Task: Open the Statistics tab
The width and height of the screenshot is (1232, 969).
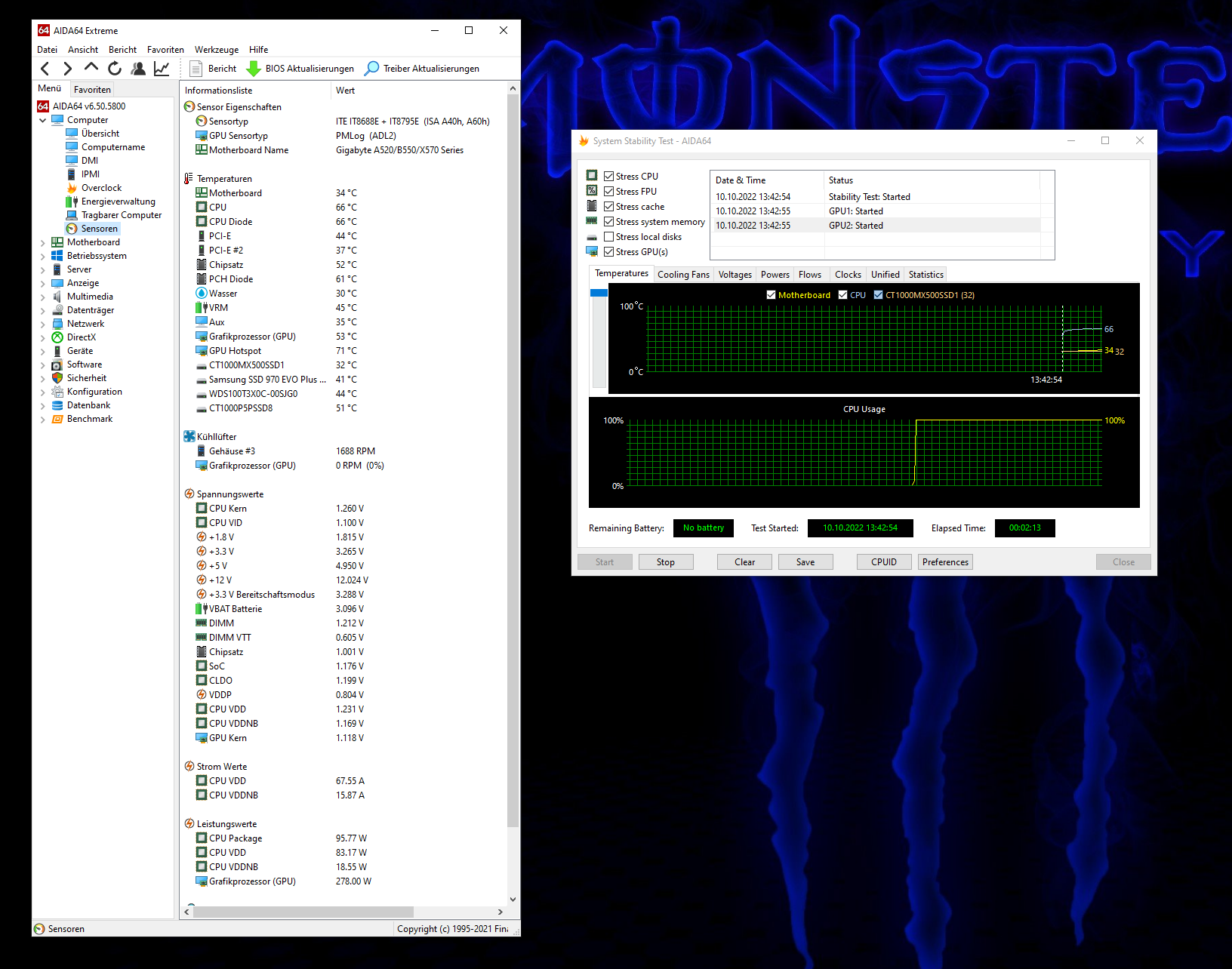Action: pos(926,275)
